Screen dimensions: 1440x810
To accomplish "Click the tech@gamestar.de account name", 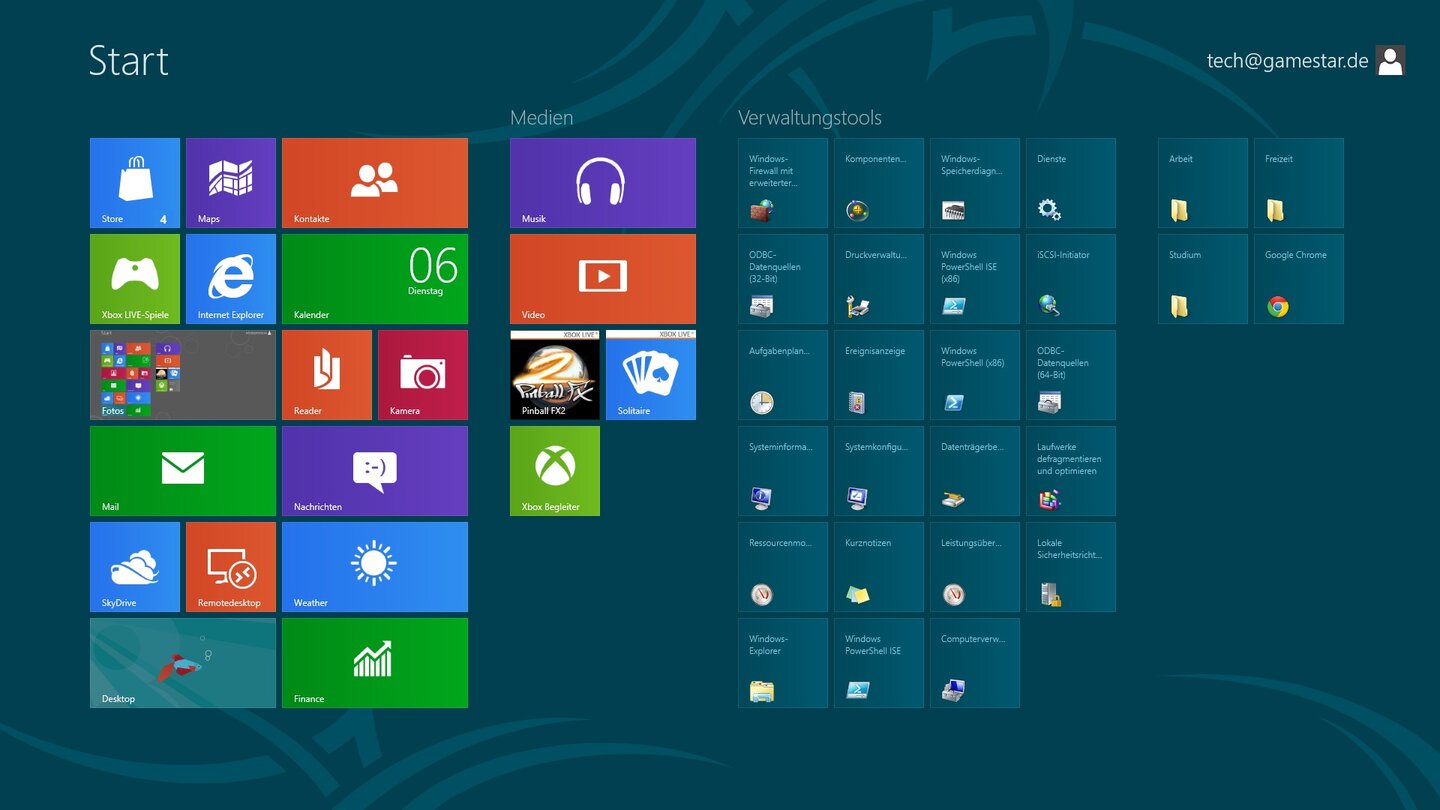I will tap(1287, 61).
